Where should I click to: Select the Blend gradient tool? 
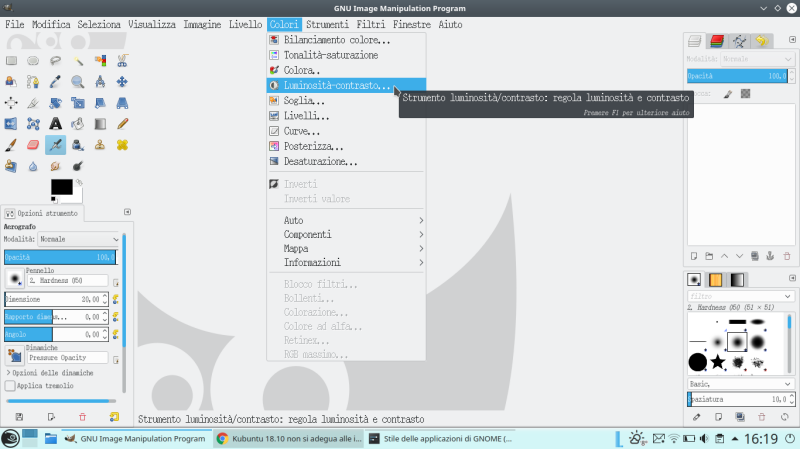[100, 124]
